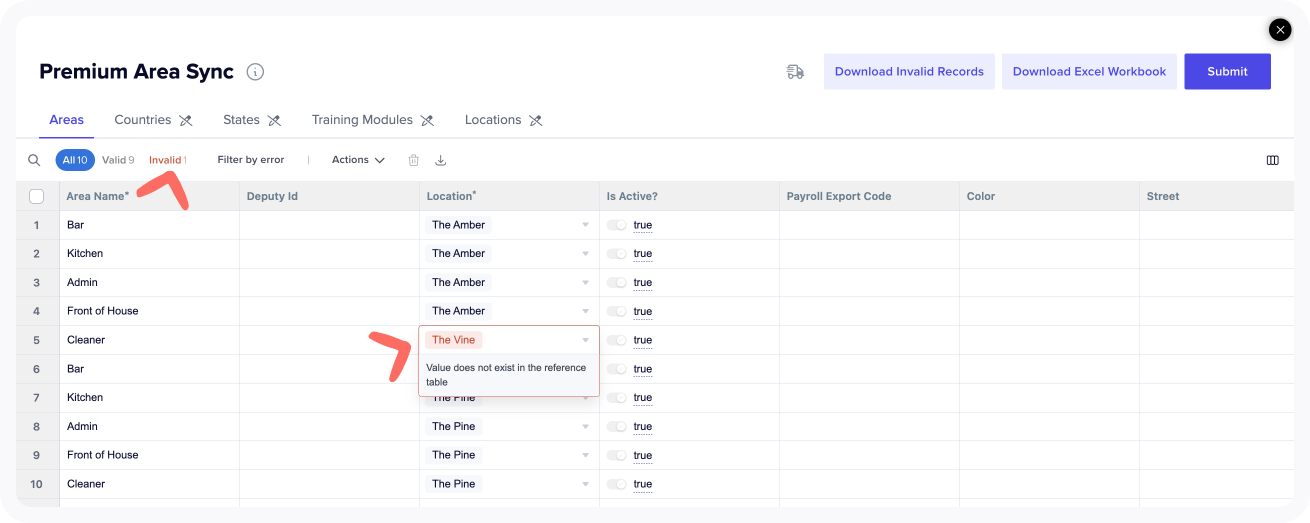1310x523 pixels.
Task: Switch to the Training Modules tab
Action: coord(362,120)
